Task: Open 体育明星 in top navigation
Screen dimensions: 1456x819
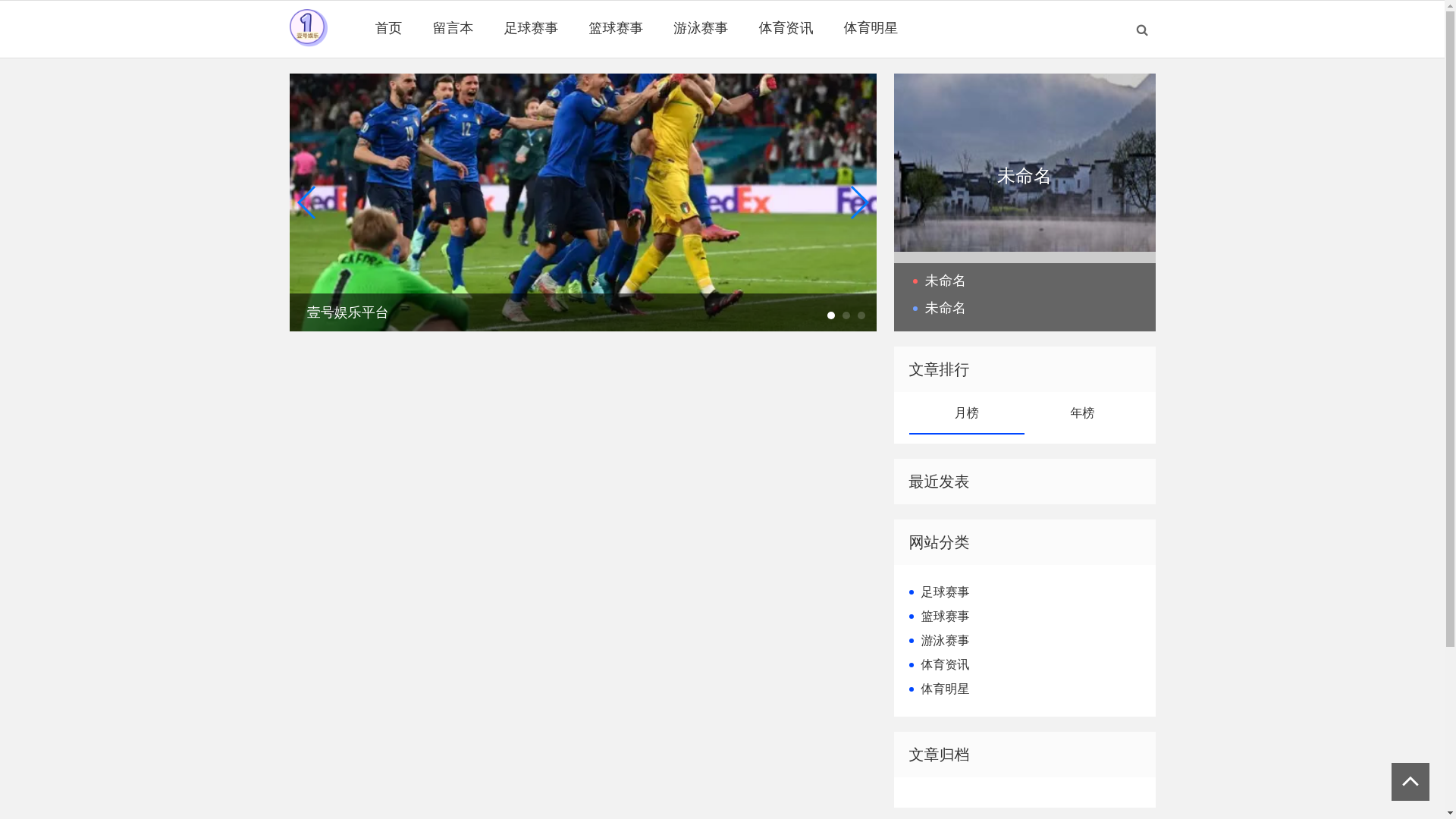Action: pyautogui.click(x=871, y=28)
